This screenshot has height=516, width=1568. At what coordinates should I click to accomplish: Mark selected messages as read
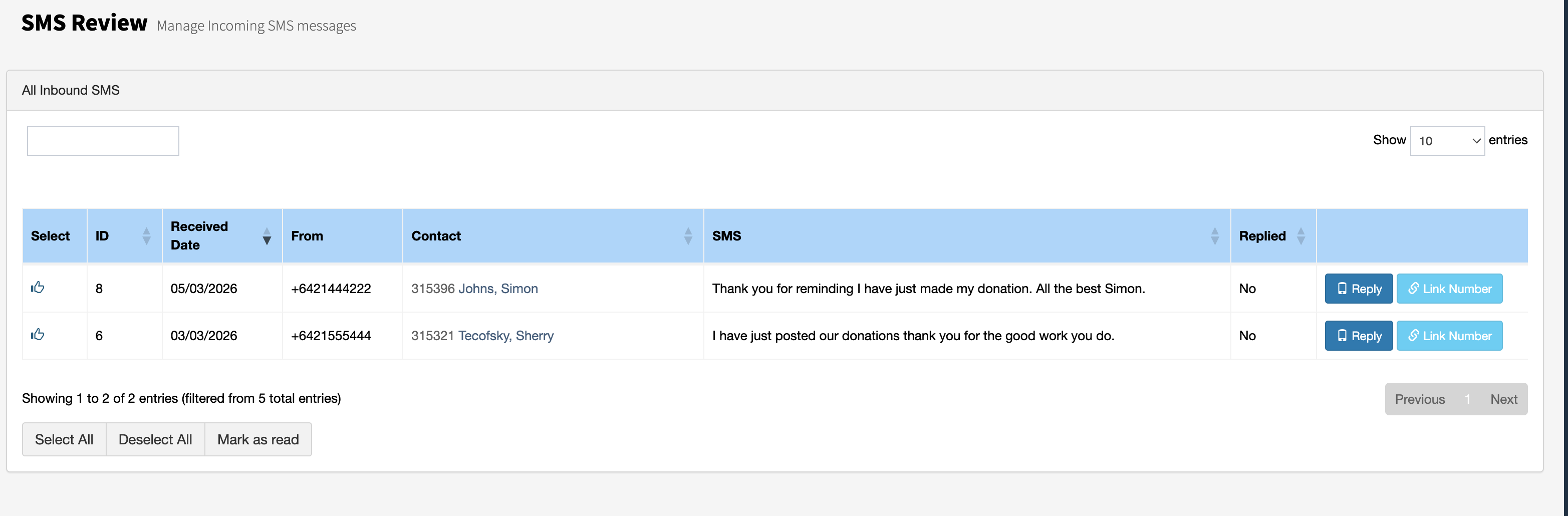point(258,439)
